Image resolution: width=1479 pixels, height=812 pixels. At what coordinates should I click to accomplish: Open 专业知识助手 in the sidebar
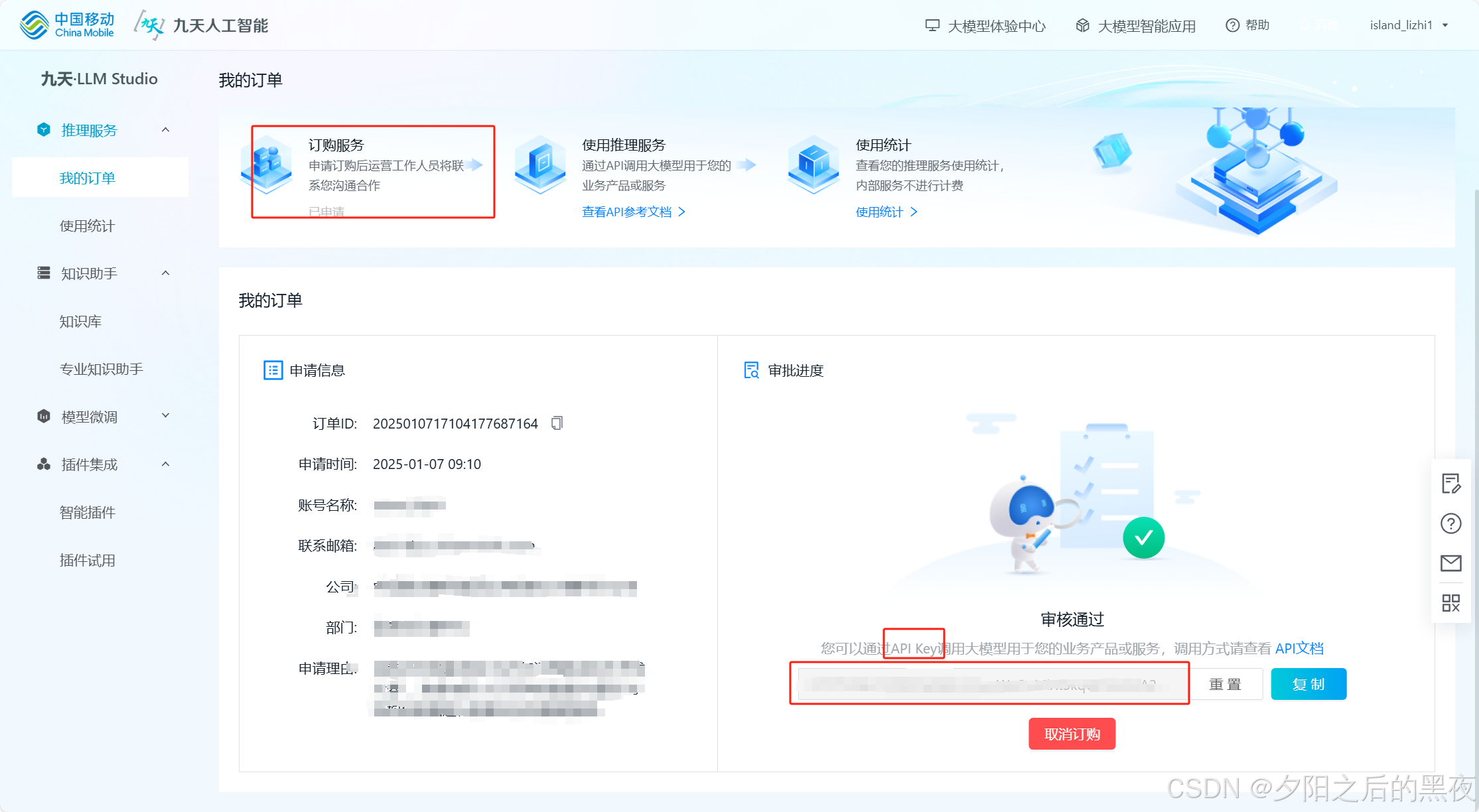point(100,369)
